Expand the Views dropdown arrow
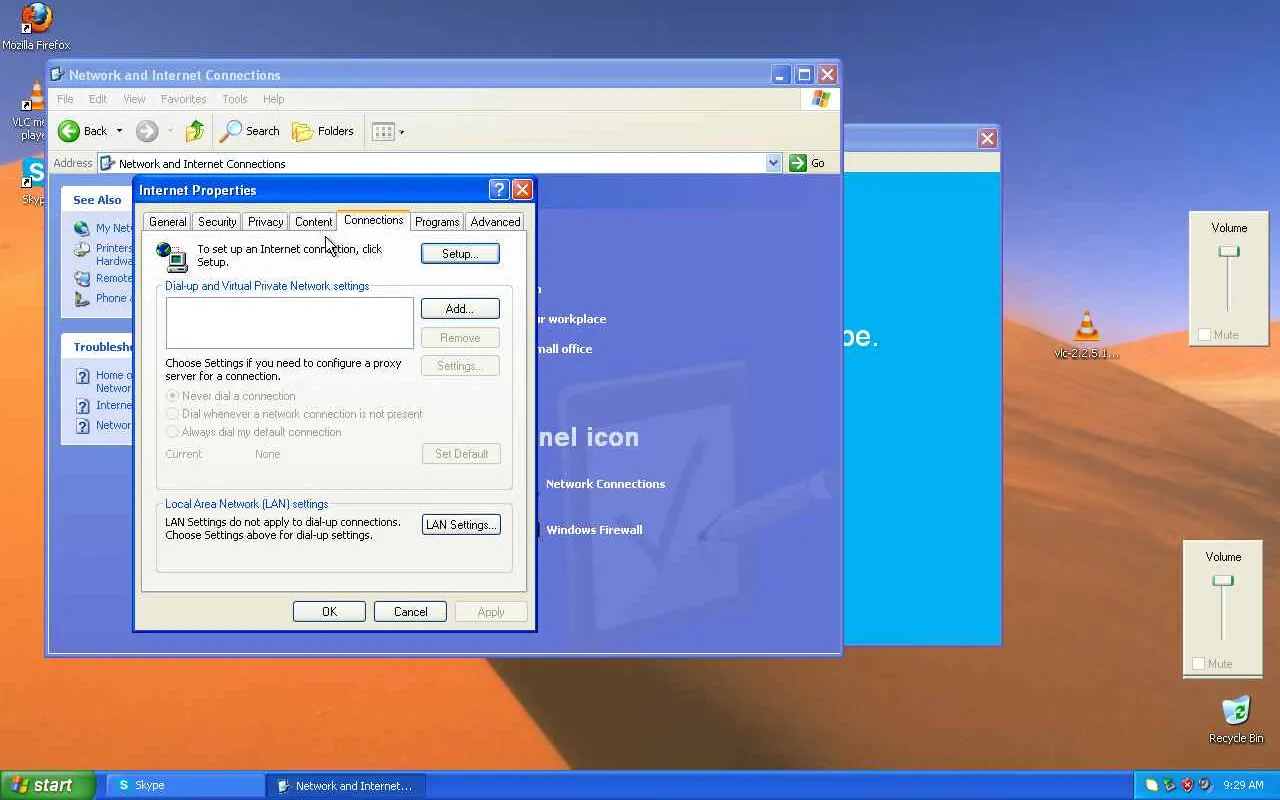The image size is (1280, 800). tap(402, 131)
